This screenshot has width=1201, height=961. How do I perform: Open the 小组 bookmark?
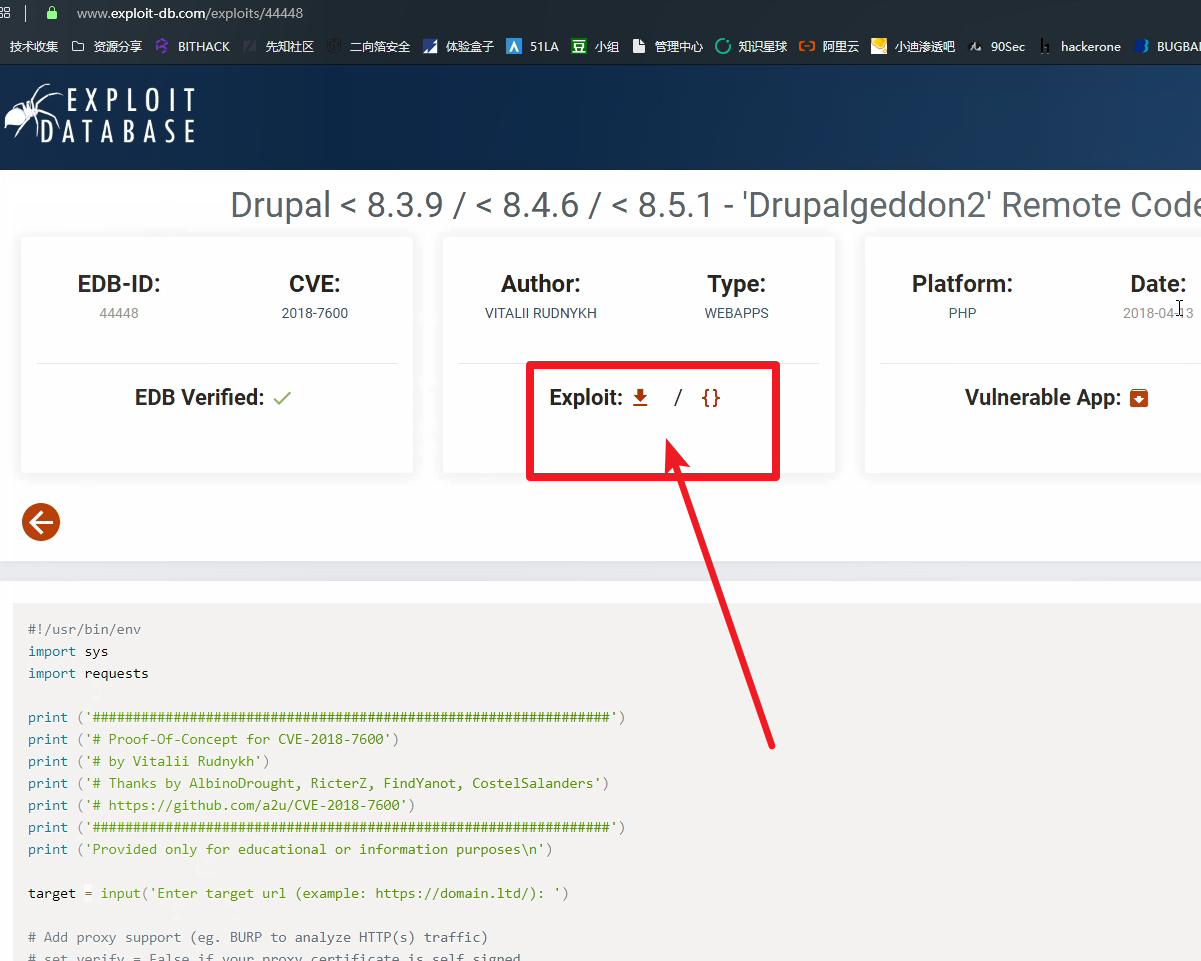click(595, 46)
